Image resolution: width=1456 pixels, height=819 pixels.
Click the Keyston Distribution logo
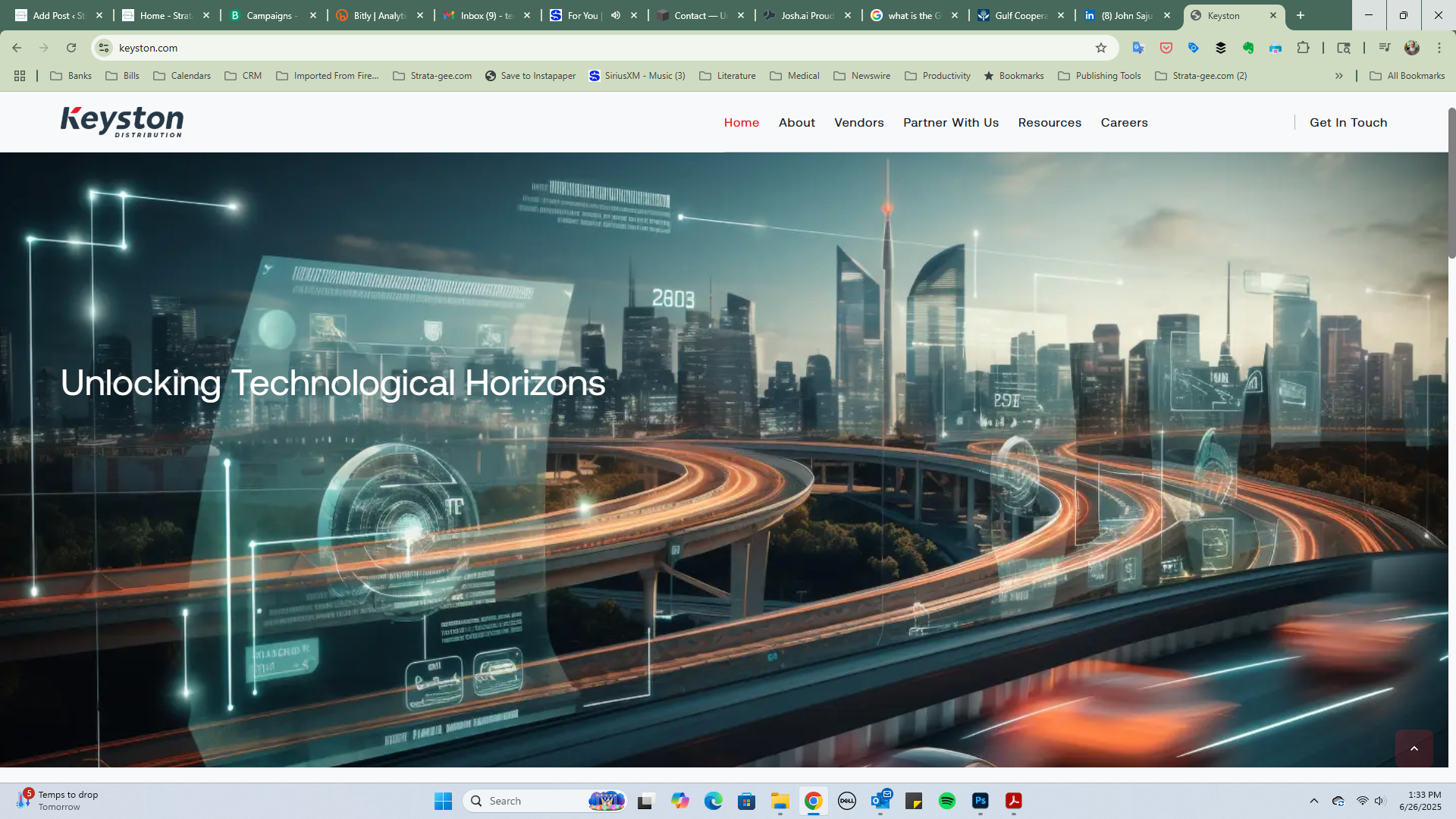coord(122,121)
